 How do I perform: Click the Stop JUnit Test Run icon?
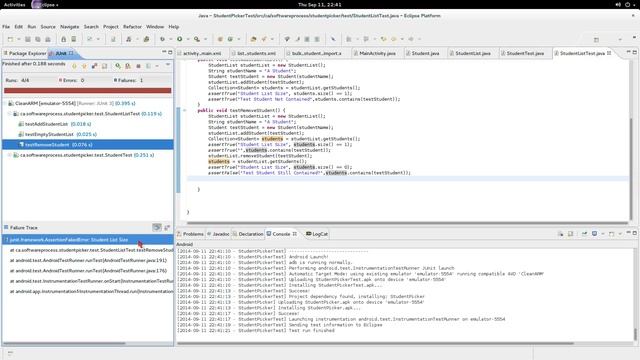tap(138, 66)
